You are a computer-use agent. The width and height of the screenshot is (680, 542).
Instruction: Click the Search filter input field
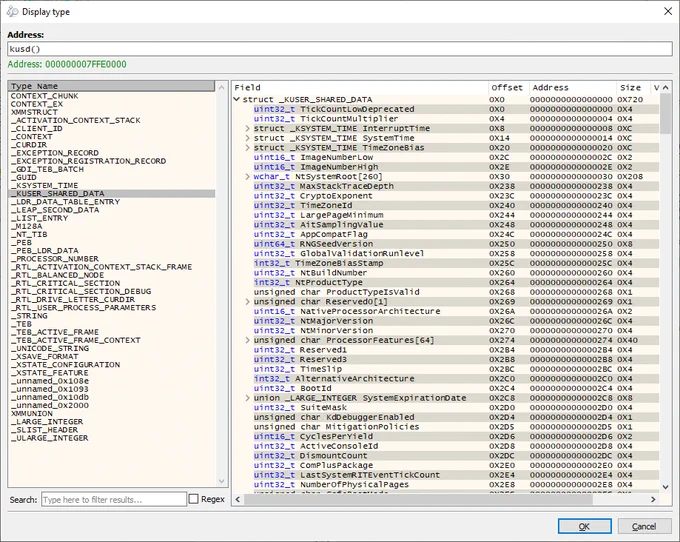click(x=114, y=499)
